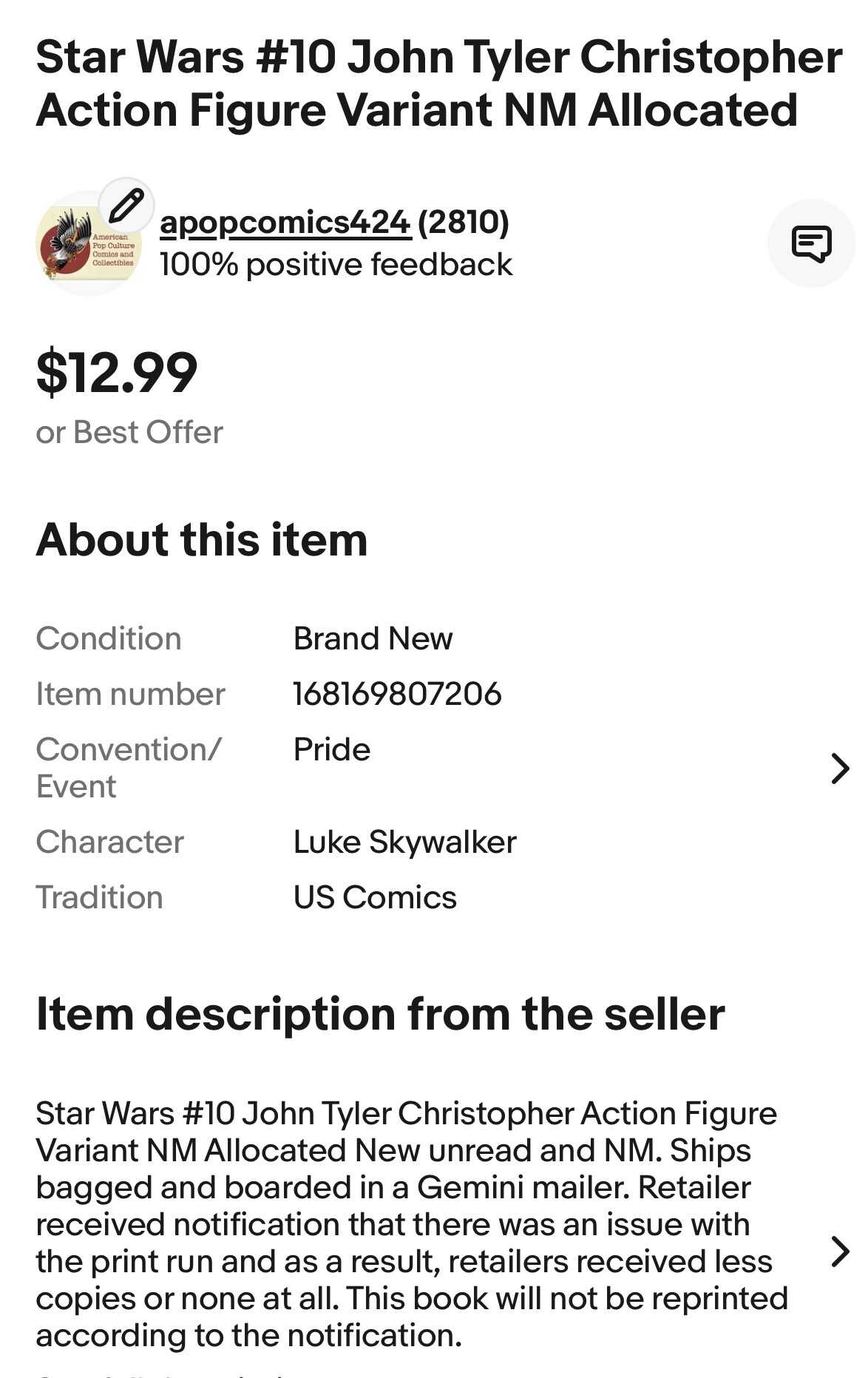Tap the $12.99 price
The image size is (868, 1378).
point(117,372)
